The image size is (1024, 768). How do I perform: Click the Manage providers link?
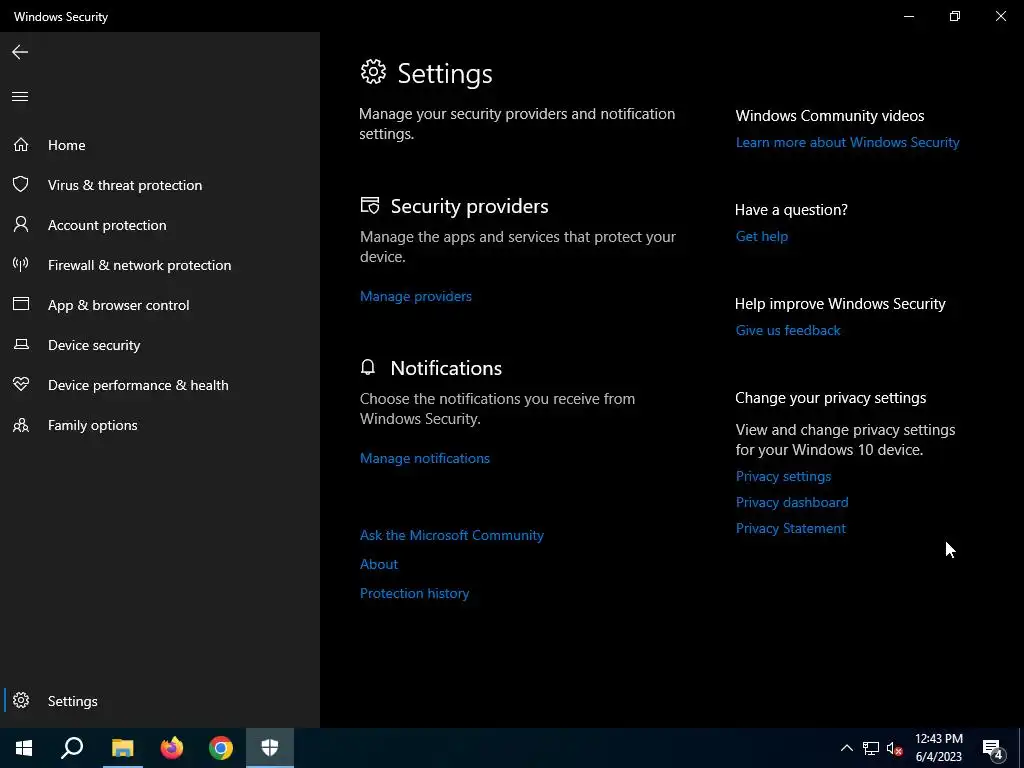(415, 296)
